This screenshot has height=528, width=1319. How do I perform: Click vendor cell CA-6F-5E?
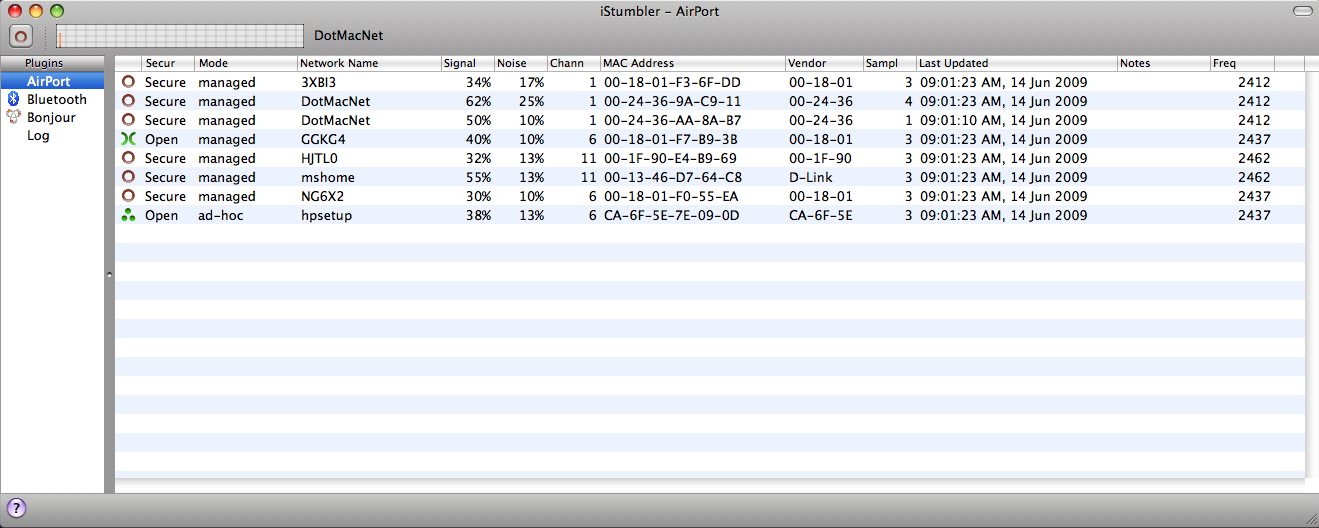tap(820, 215)
